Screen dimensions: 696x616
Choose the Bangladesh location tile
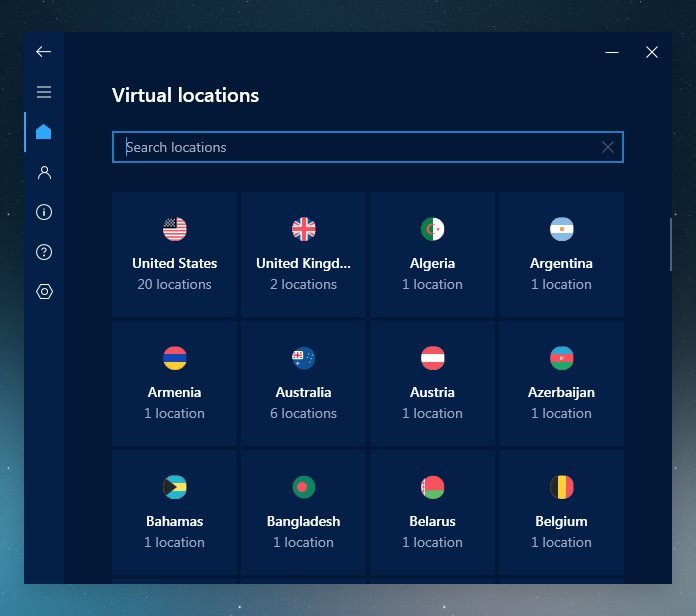(304, 512)
